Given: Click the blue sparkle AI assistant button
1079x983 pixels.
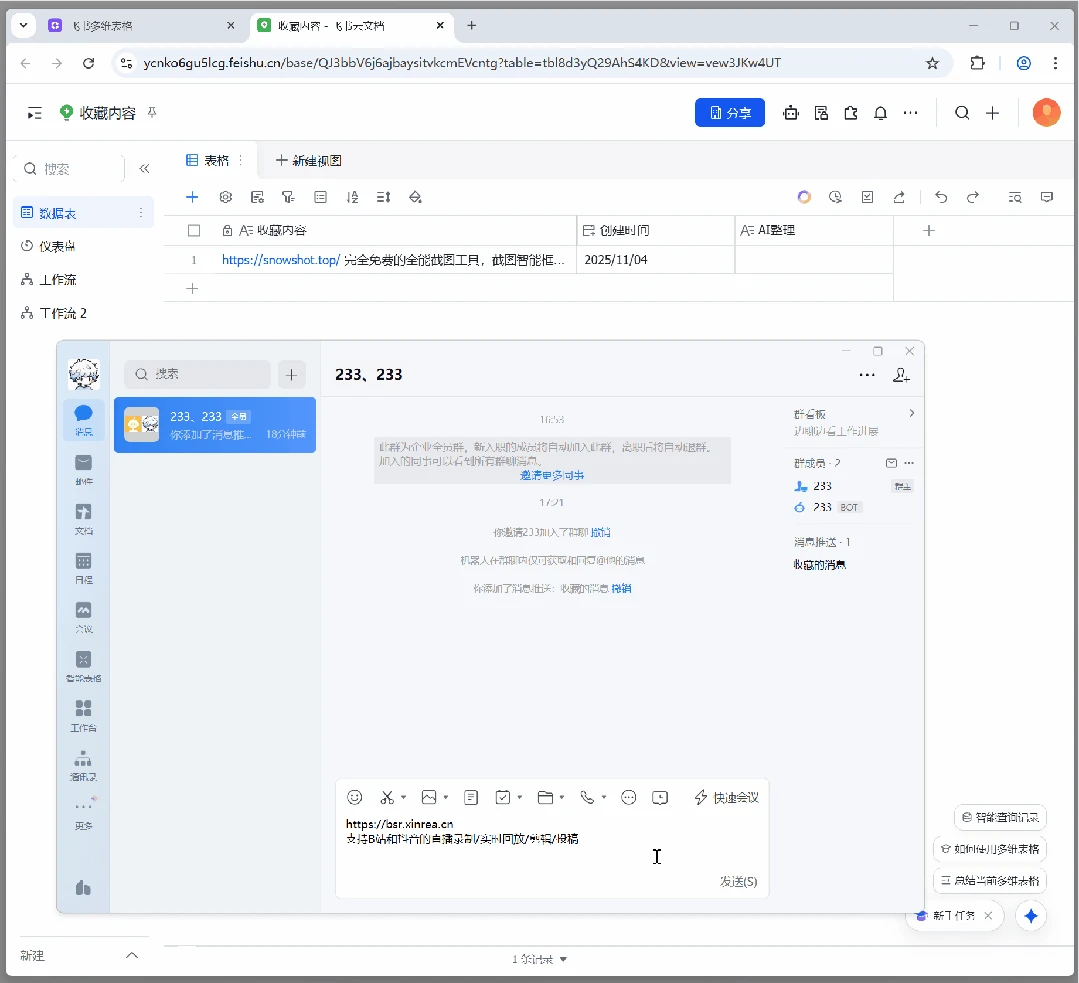Looking at the screenshot, I should click(1030, 916).
